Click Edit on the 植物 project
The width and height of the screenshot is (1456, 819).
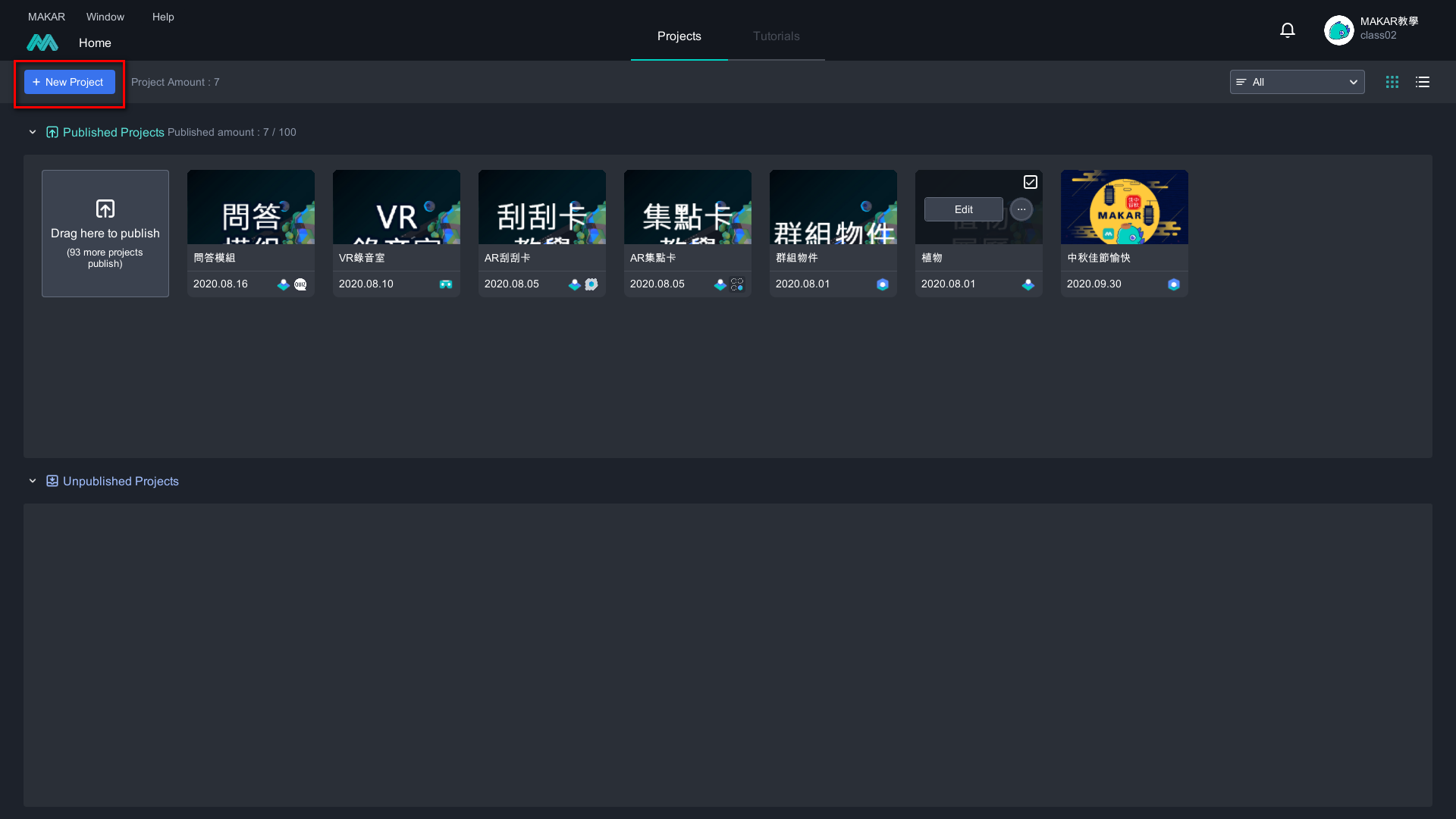[963, 209]
